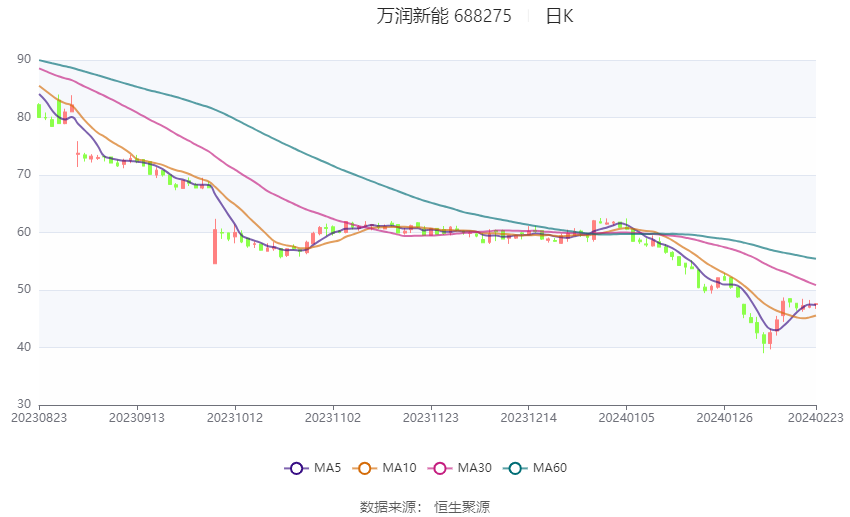850x517 pixels.
Task: Click the x-axis date label 20240126
Action: click(725, 418)
